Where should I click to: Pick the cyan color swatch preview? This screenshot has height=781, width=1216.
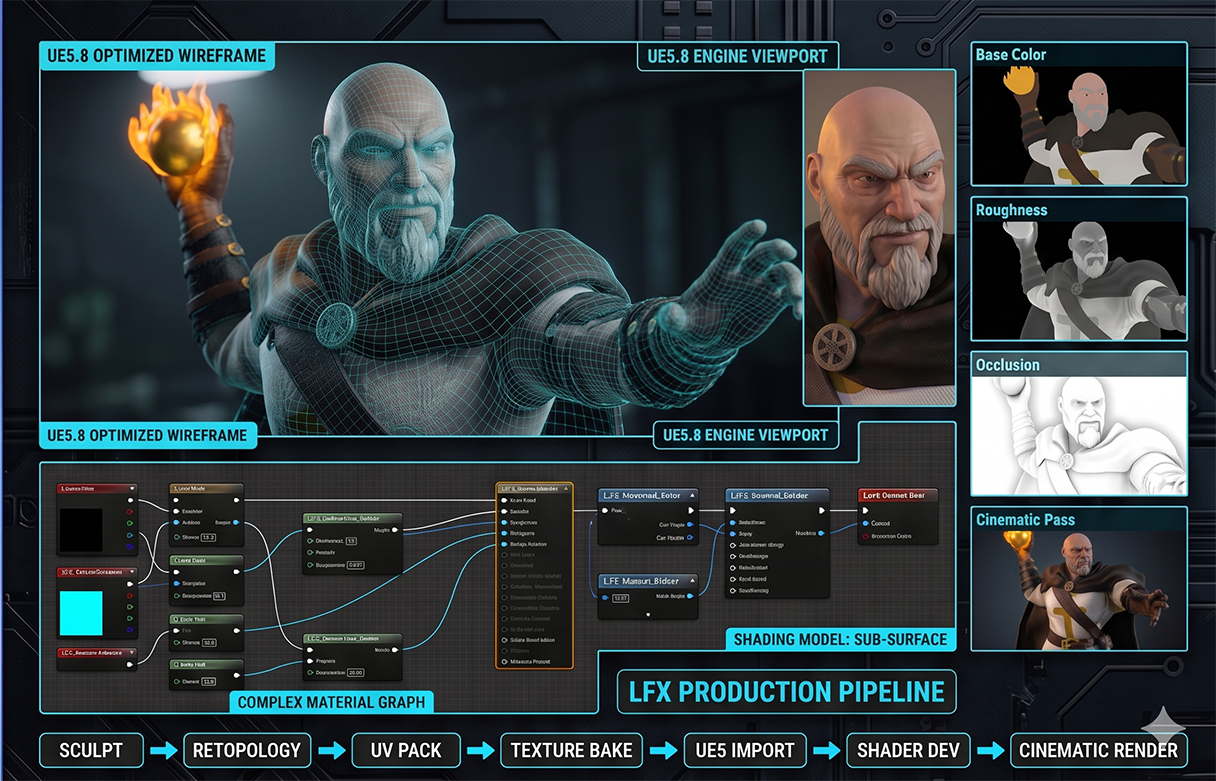pos(81,613)
